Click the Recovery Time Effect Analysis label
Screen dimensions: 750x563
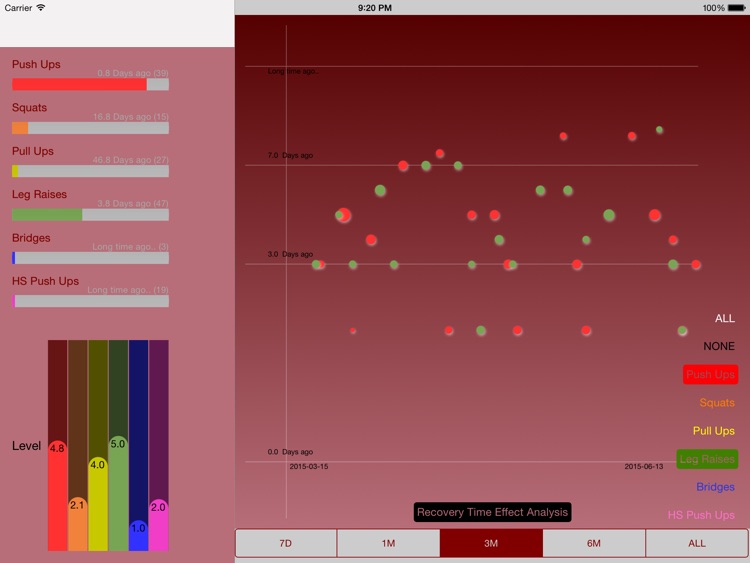(492, 512)
